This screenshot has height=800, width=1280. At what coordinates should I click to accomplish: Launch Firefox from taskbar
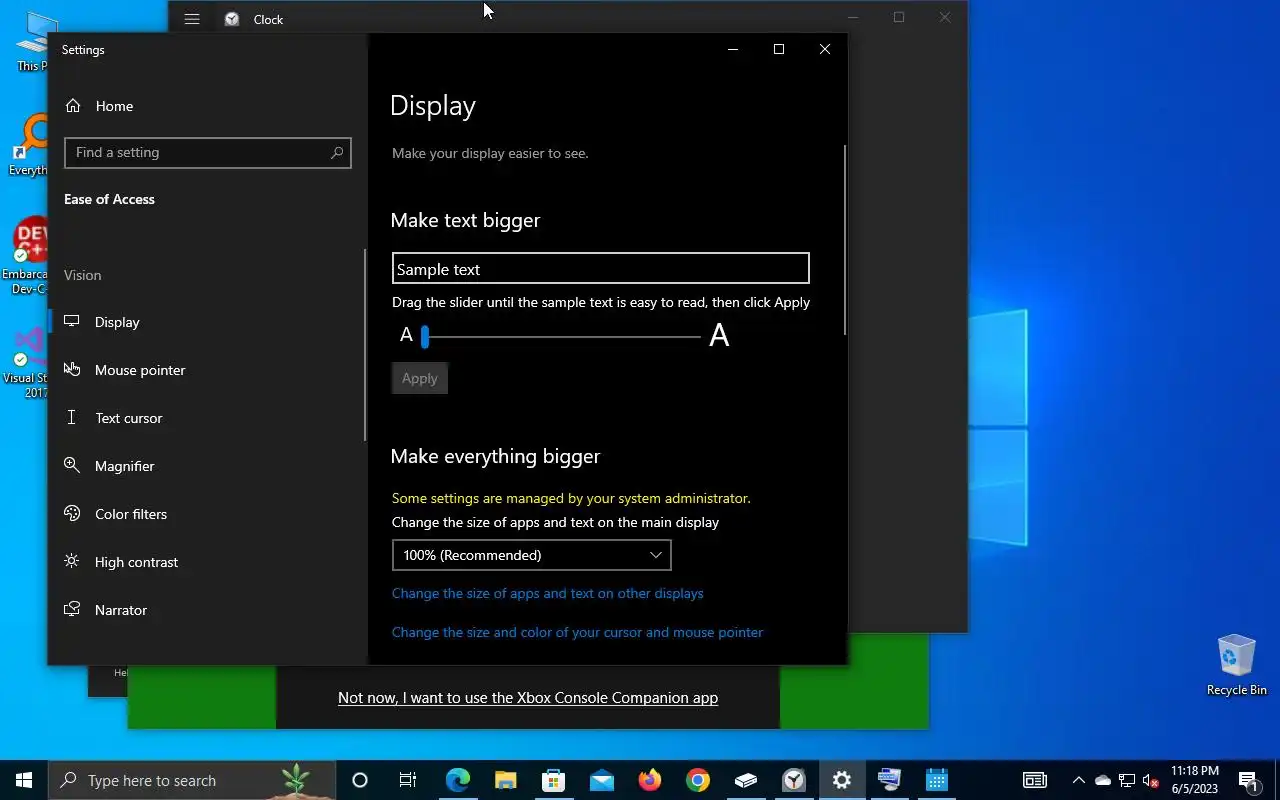(650, 780)
